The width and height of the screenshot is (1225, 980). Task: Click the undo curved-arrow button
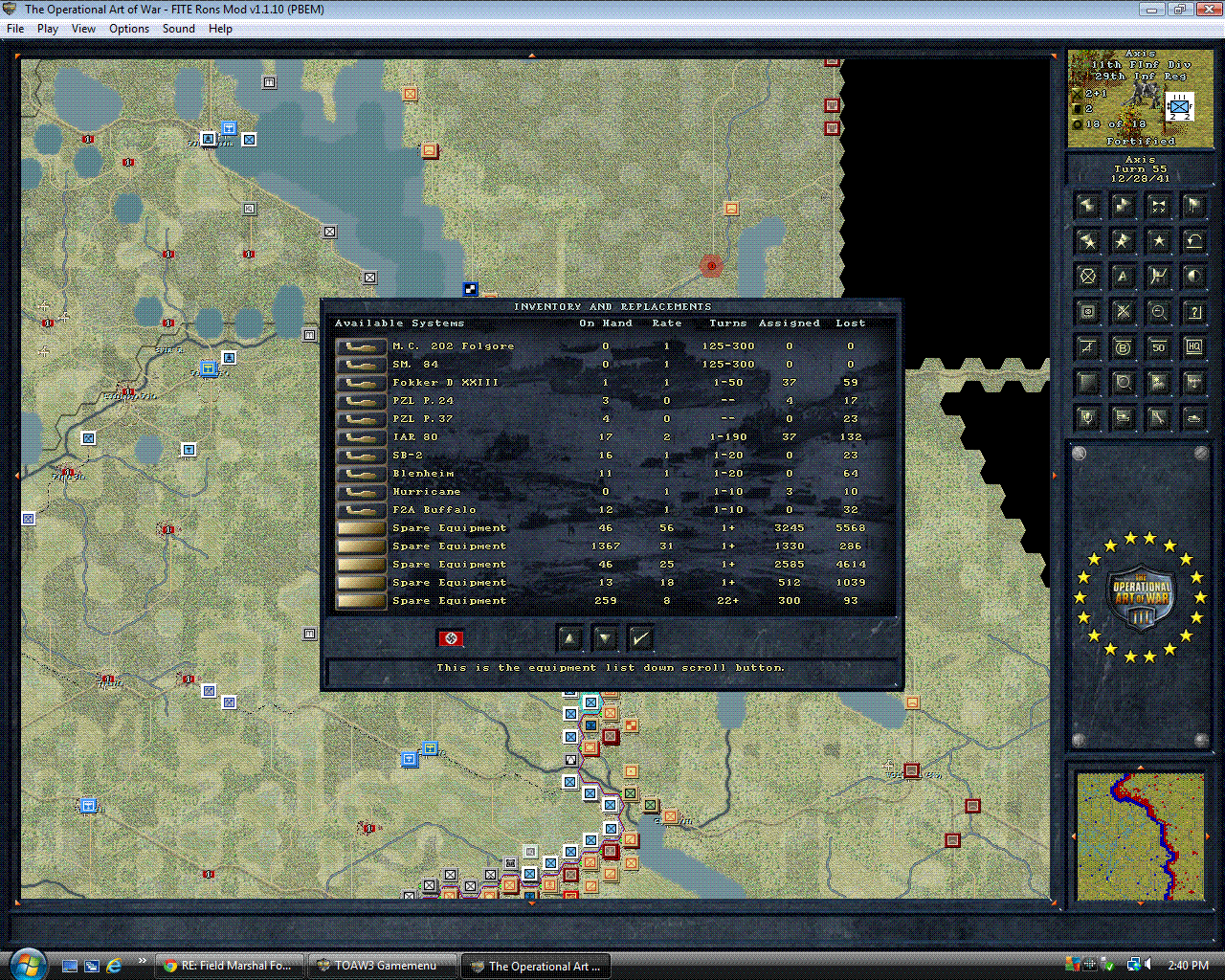[x=1193, y=240]
